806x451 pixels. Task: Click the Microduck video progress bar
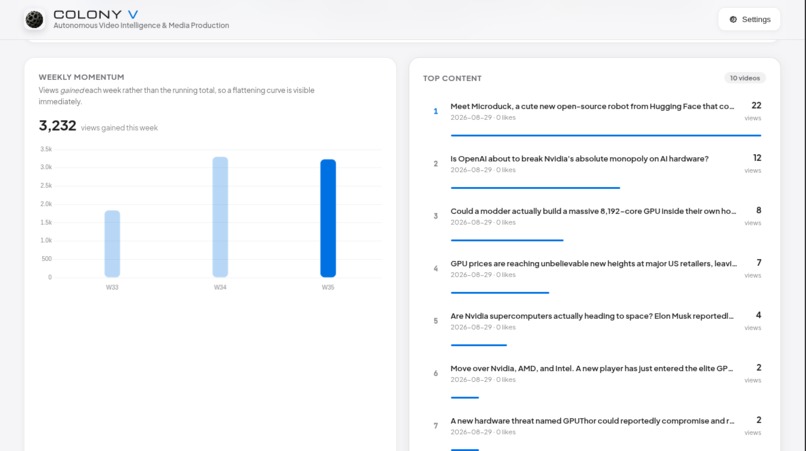pos(606,135)
